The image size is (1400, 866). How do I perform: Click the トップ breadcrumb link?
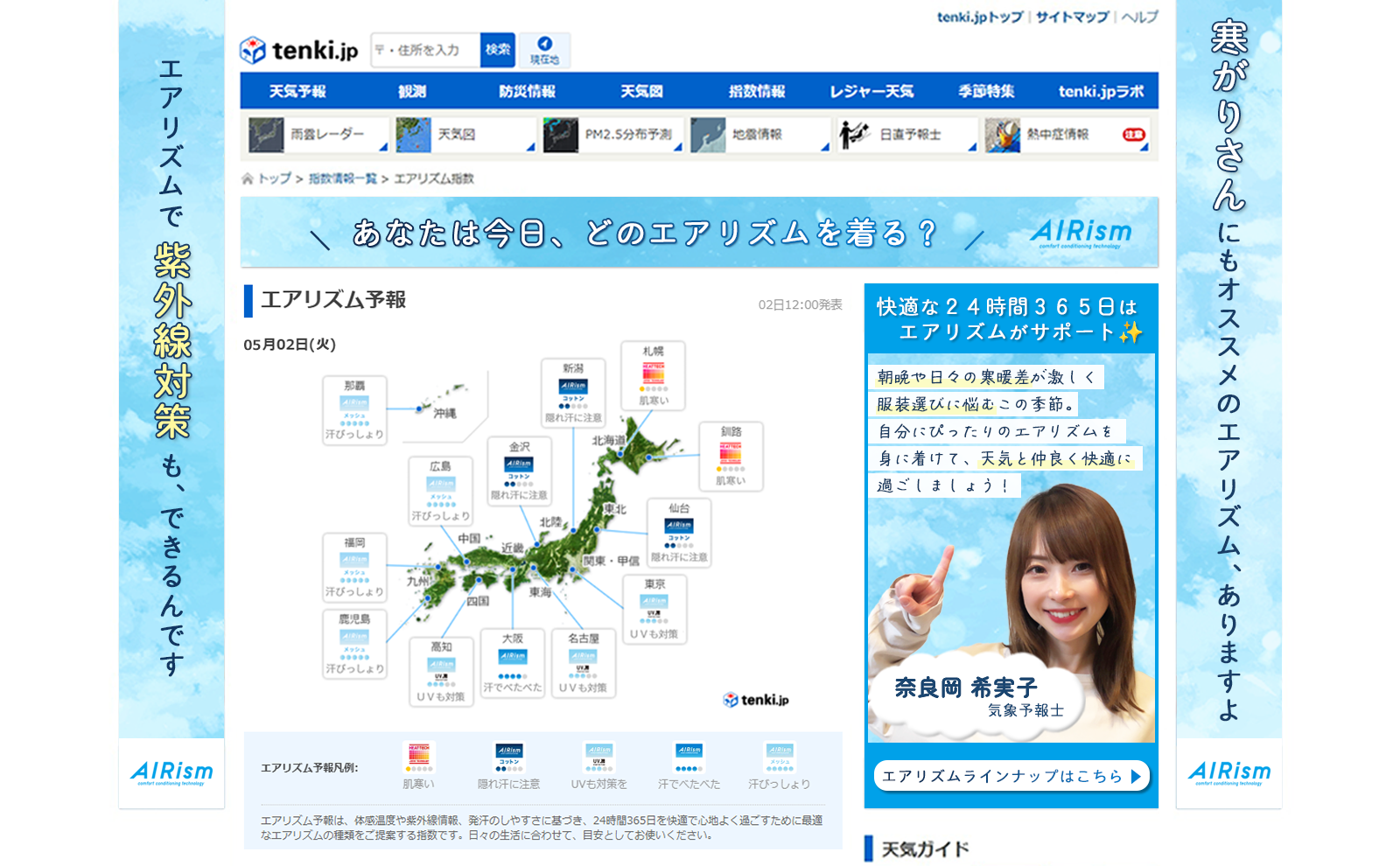(275, 178)
